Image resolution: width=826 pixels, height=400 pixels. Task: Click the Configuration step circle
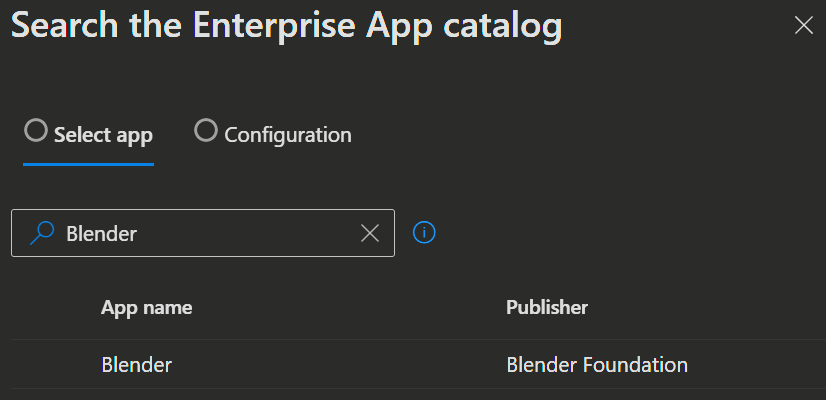coord(205,130)
